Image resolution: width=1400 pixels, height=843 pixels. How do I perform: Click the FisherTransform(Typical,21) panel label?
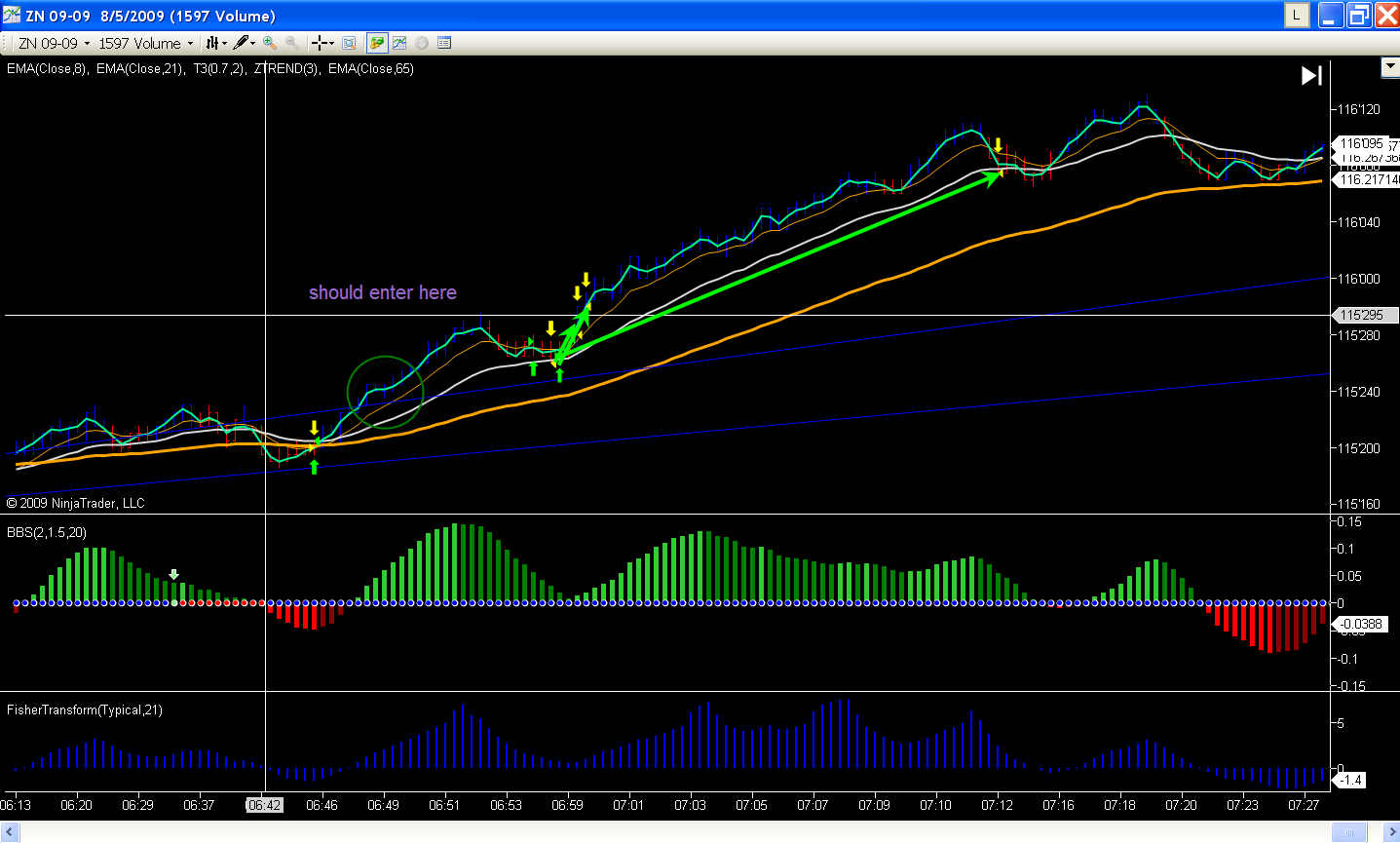[85, 709]
